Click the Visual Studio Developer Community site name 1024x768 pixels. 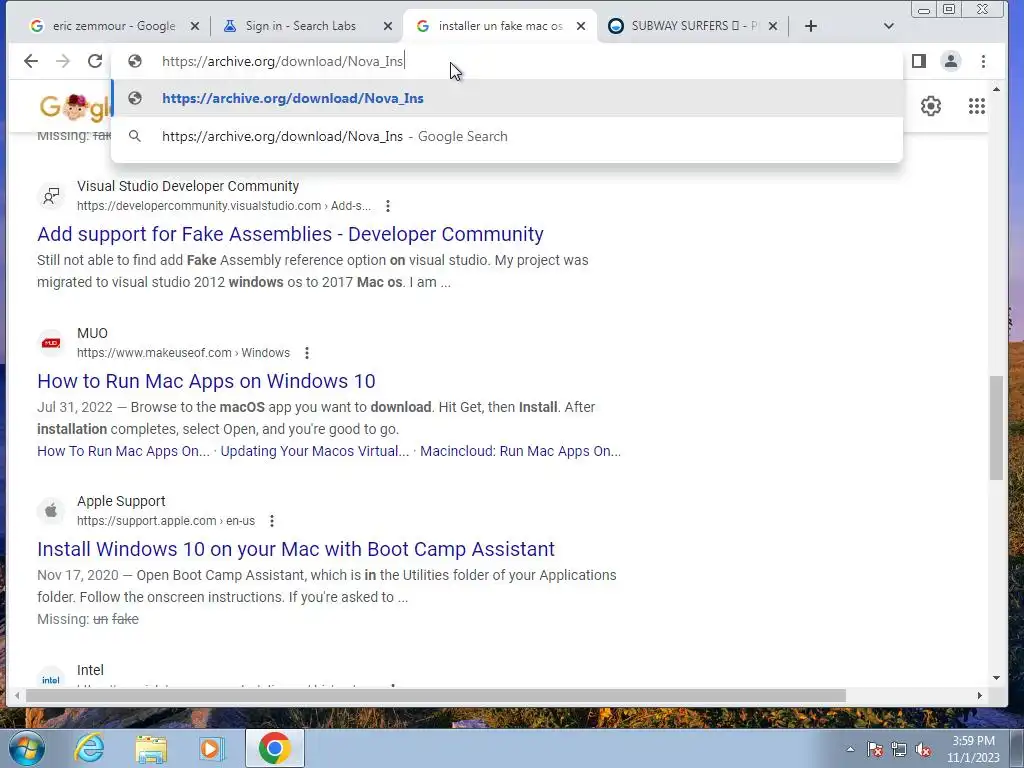[x=188, y=186]
